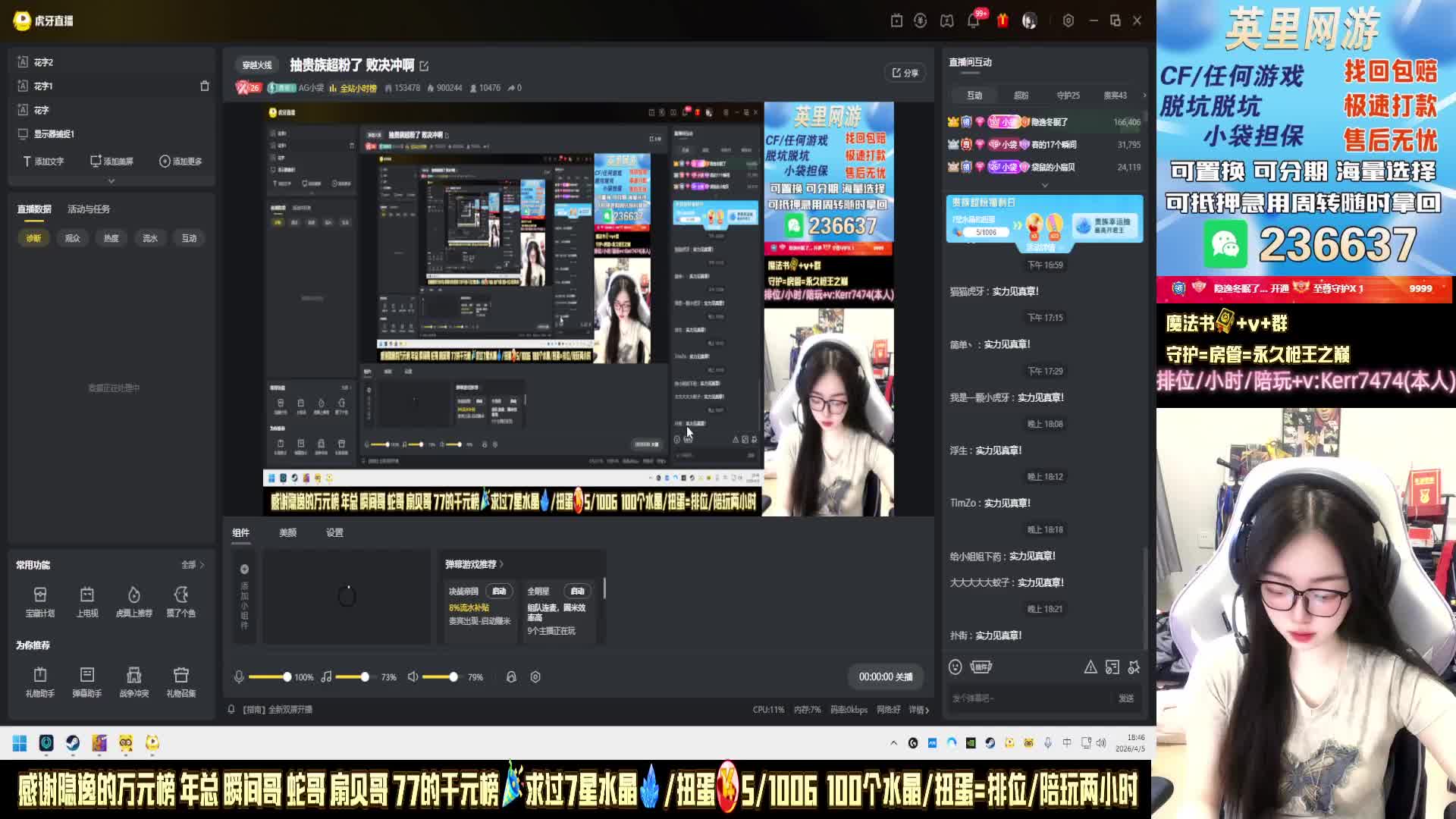
Task: Mute the speaker output icon
Action: point(413,676)
